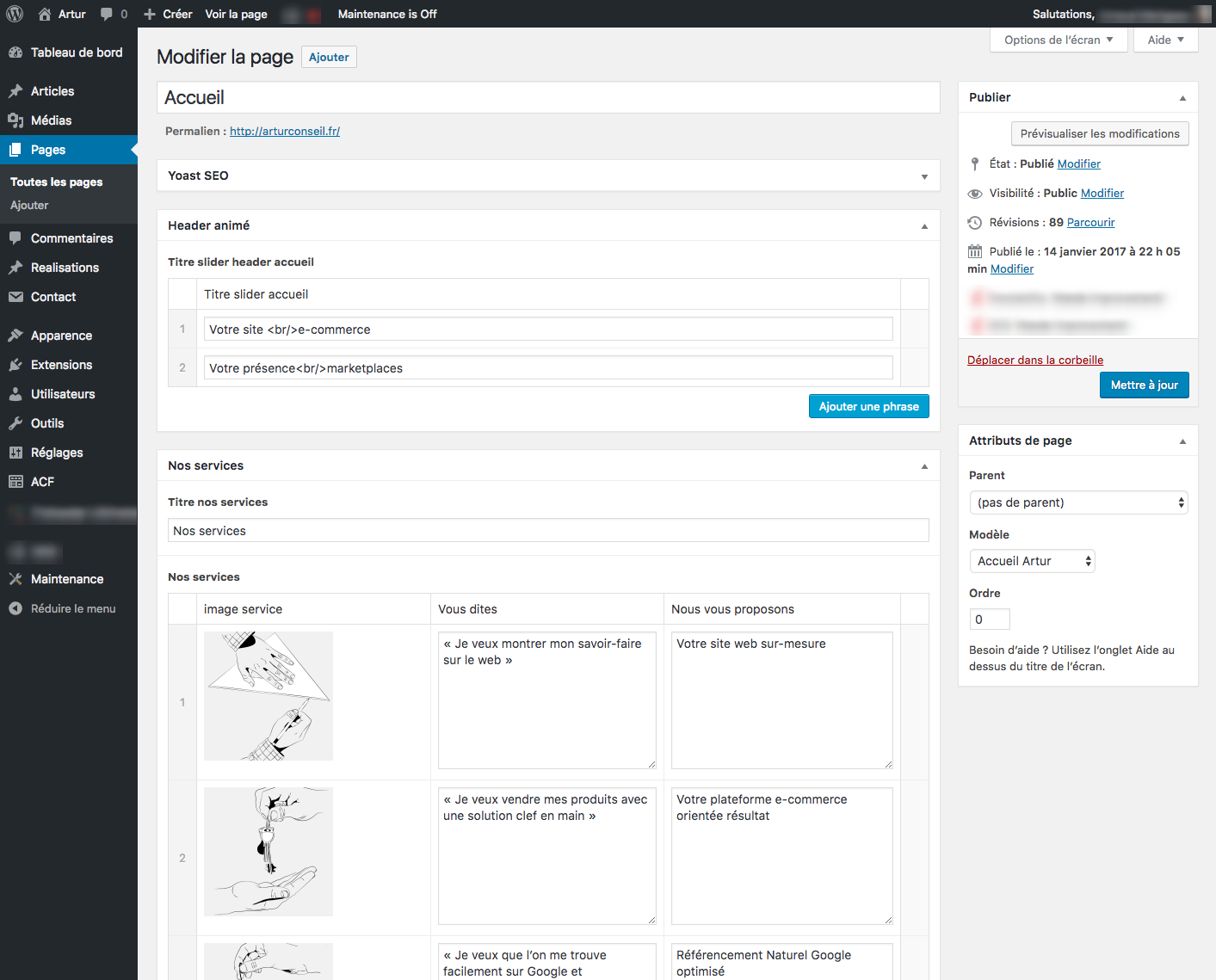Click the Mettre à jour button
Image resolution: width=1216 pixels, height=980 pixels.
tap(1144, 385)
